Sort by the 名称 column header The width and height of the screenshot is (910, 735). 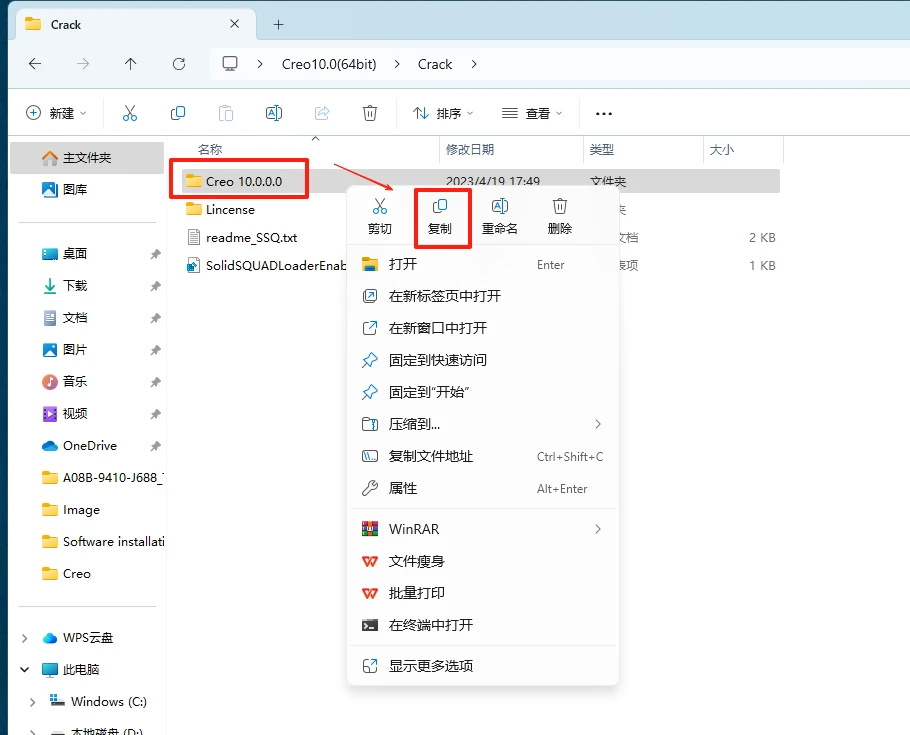click(210, 150)
